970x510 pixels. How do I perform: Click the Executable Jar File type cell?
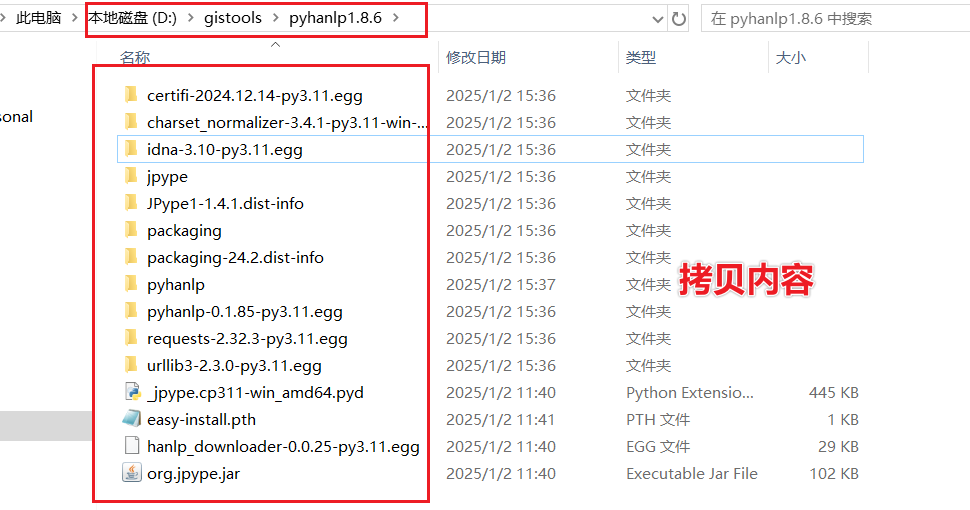click(x=692, y=473)
